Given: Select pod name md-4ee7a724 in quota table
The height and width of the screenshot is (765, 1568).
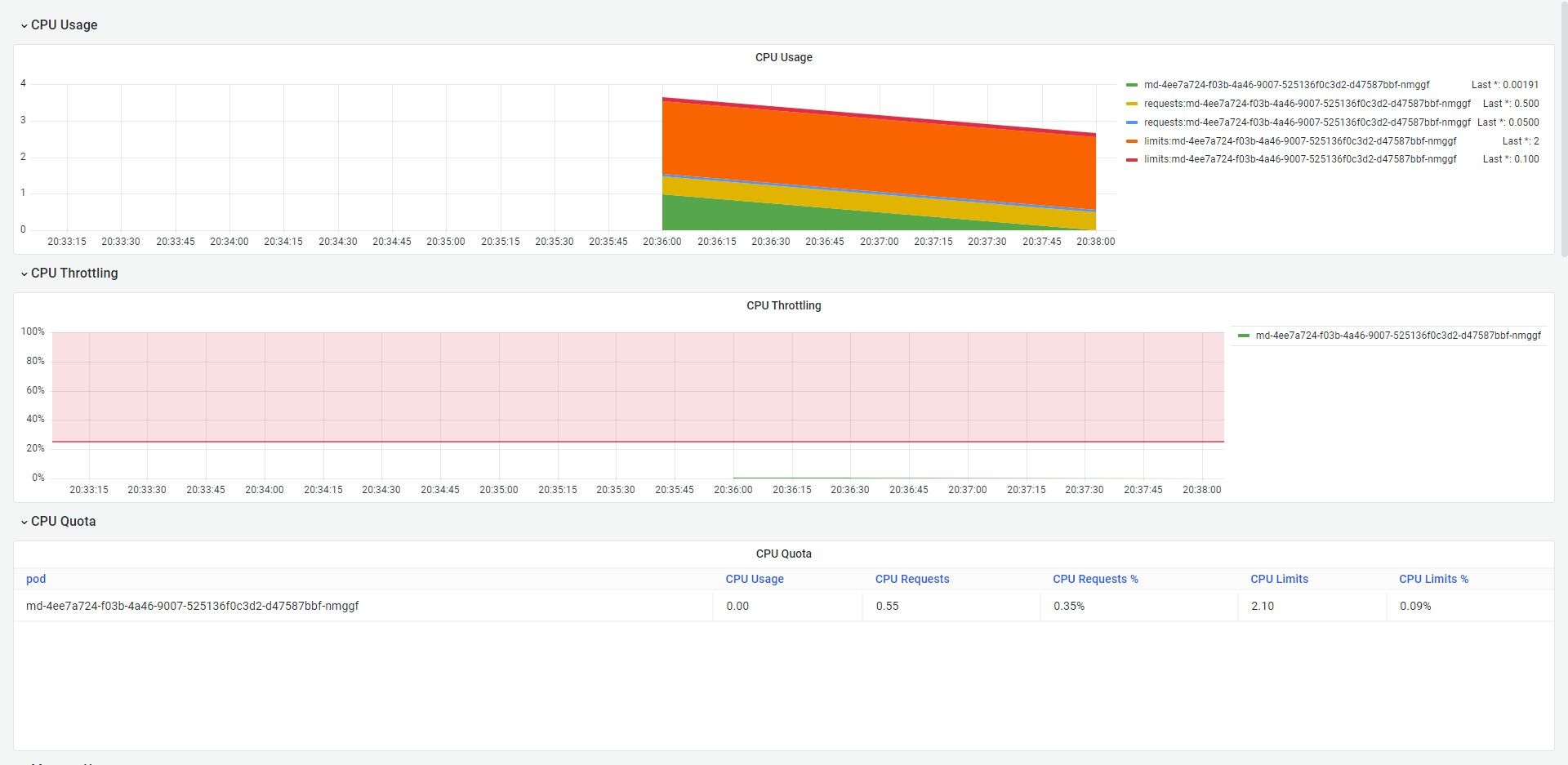Looking at the screenshot, I should click(192, 606).
